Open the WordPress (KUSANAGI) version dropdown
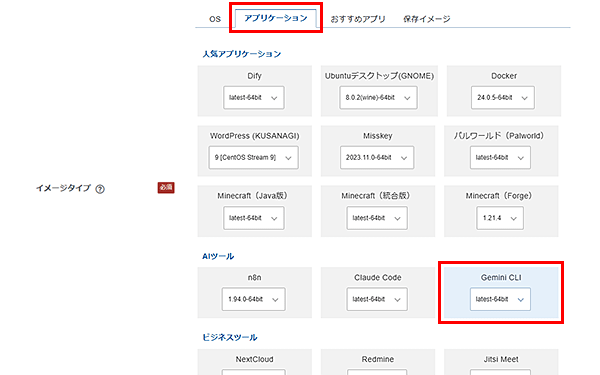 pos(254,157)
